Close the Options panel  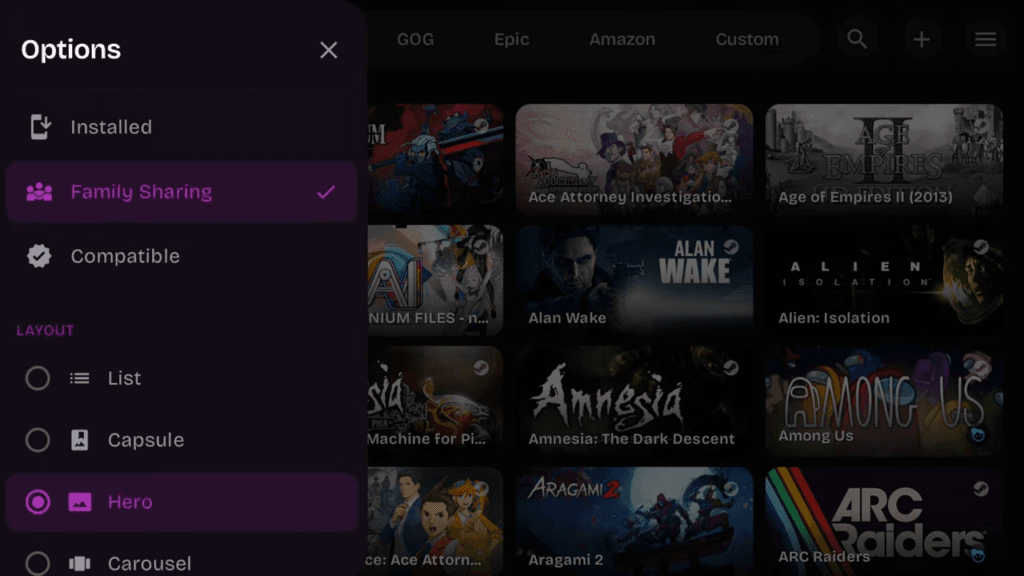[328, 50]
